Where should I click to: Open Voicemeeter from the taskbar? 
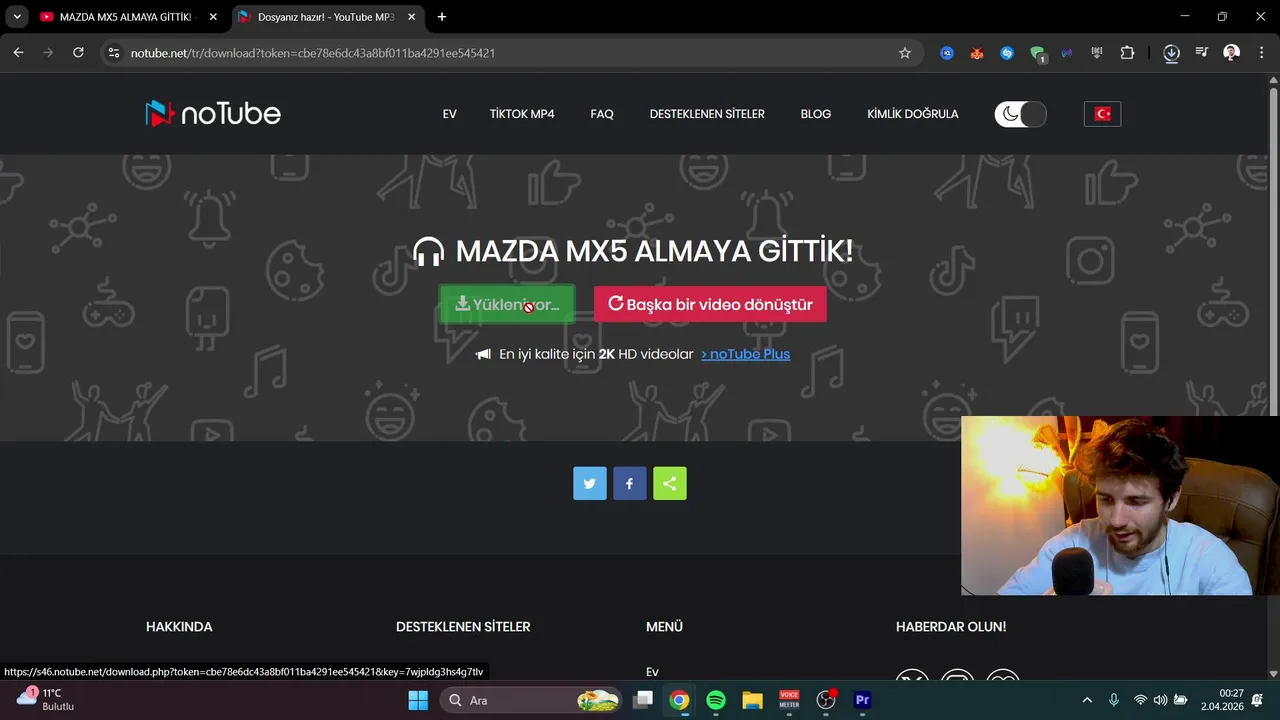789,700
